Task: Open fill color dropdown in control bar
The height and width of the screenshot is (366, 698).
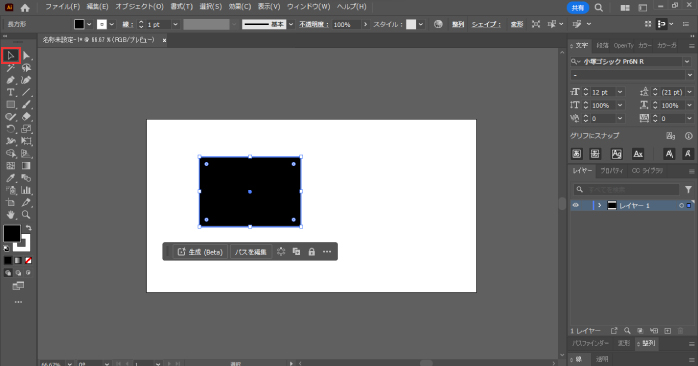Action: [89, 24]
